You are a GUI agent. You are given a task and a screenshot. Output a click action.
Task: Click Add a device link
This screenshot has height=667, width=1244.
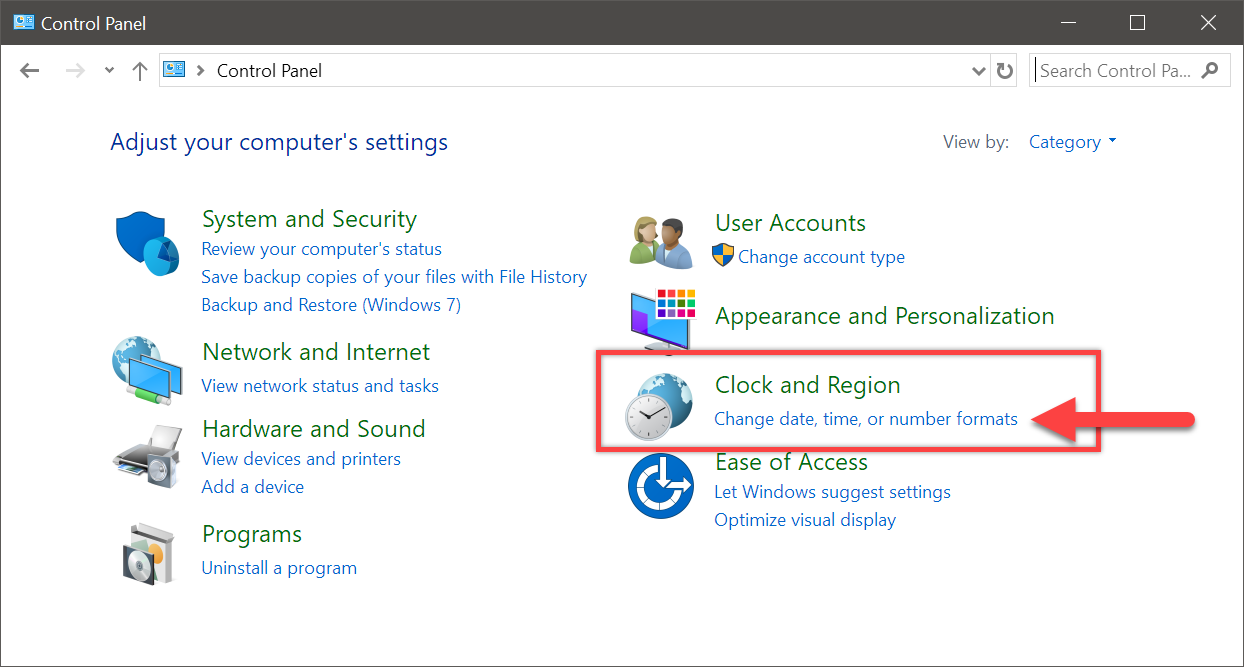point(253,487)
